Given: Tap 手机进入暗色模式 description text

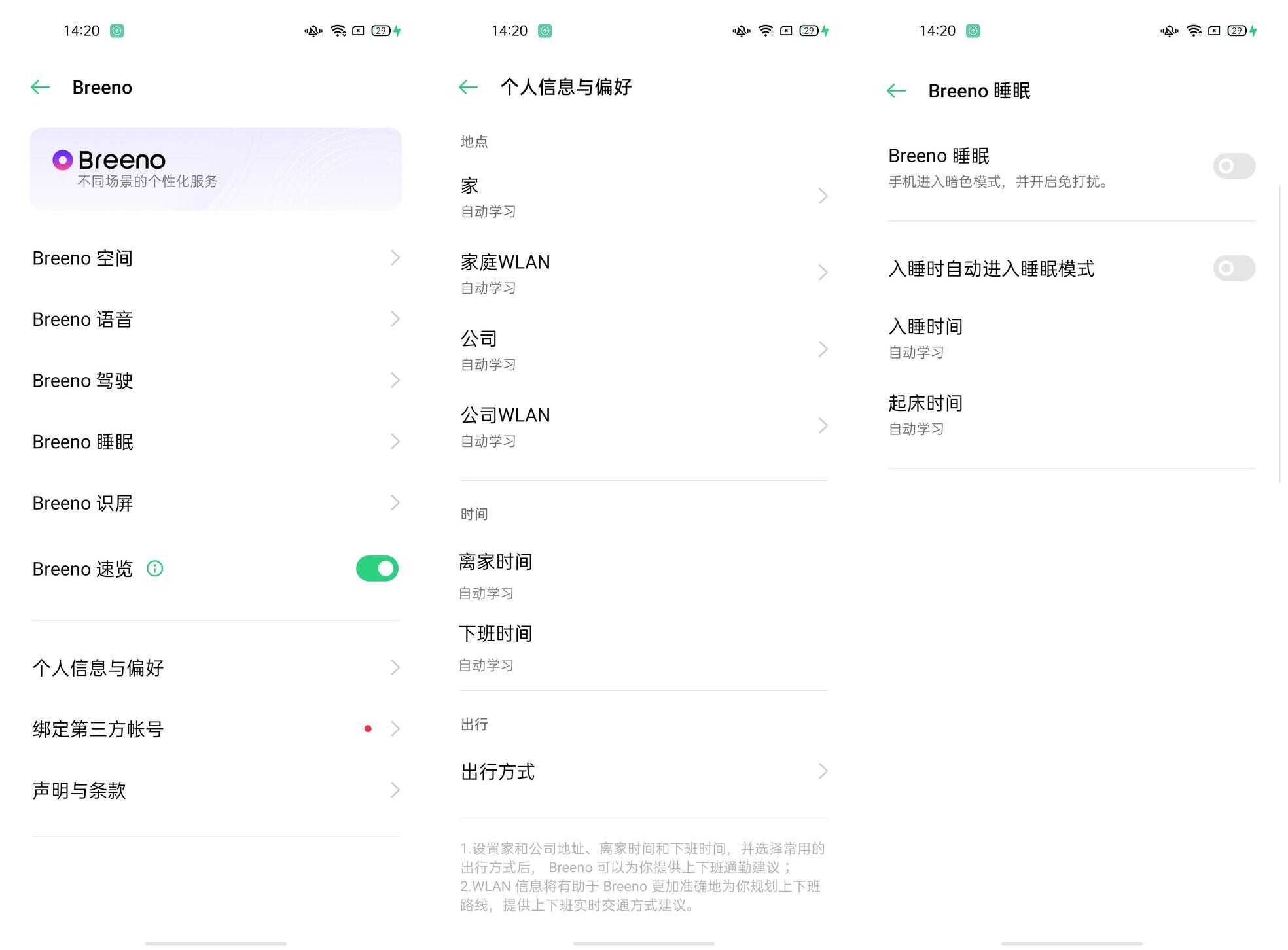Looking at the screenshot, I should pyautogui.click(x=1000, y=182).
